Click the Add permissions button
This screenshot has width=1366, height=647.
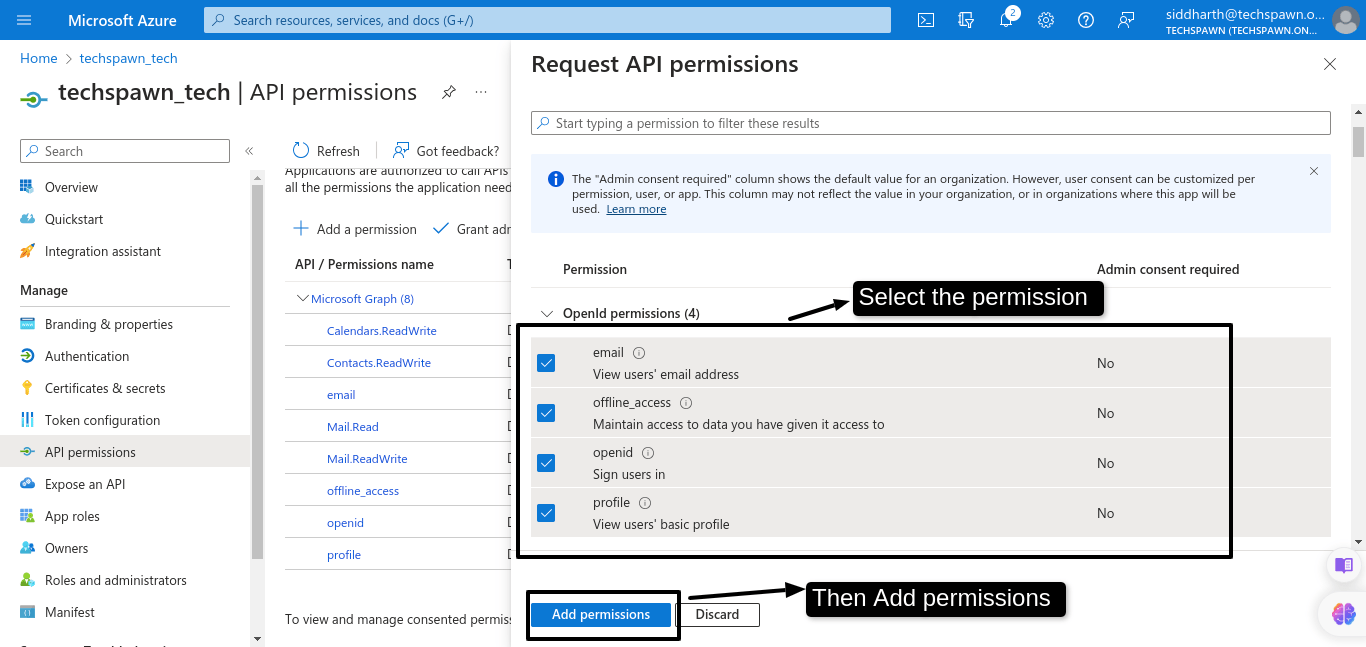(x=601, y=614)
